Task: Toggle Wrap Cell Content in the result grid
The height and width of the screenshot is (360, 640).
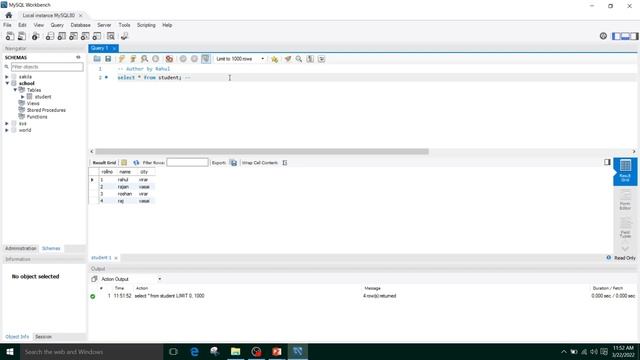Action: 285,162
